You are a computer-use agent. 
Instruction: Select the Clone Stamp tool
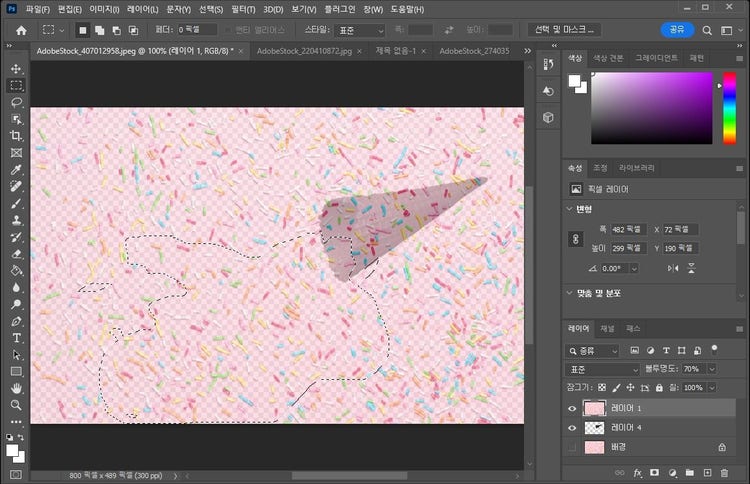[x=16, y=220]
